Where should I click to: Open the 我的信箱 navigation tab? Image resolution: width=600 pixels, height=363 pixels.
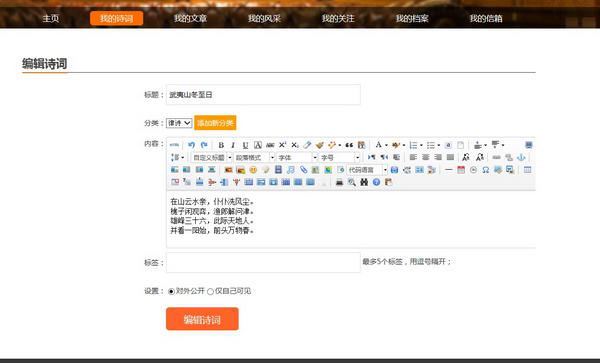(x=486, y=18)
